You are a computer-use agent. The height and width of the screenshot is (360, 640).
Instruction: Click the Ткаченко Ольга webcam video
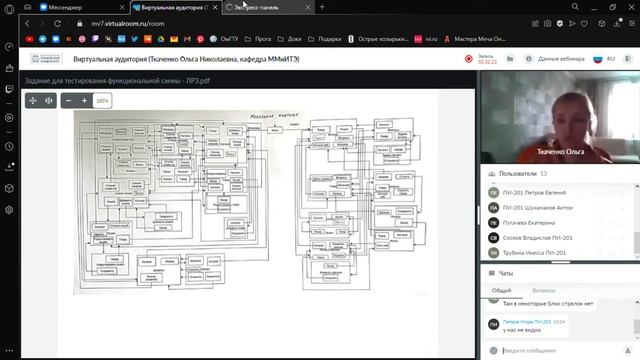[x=560, y=117]
